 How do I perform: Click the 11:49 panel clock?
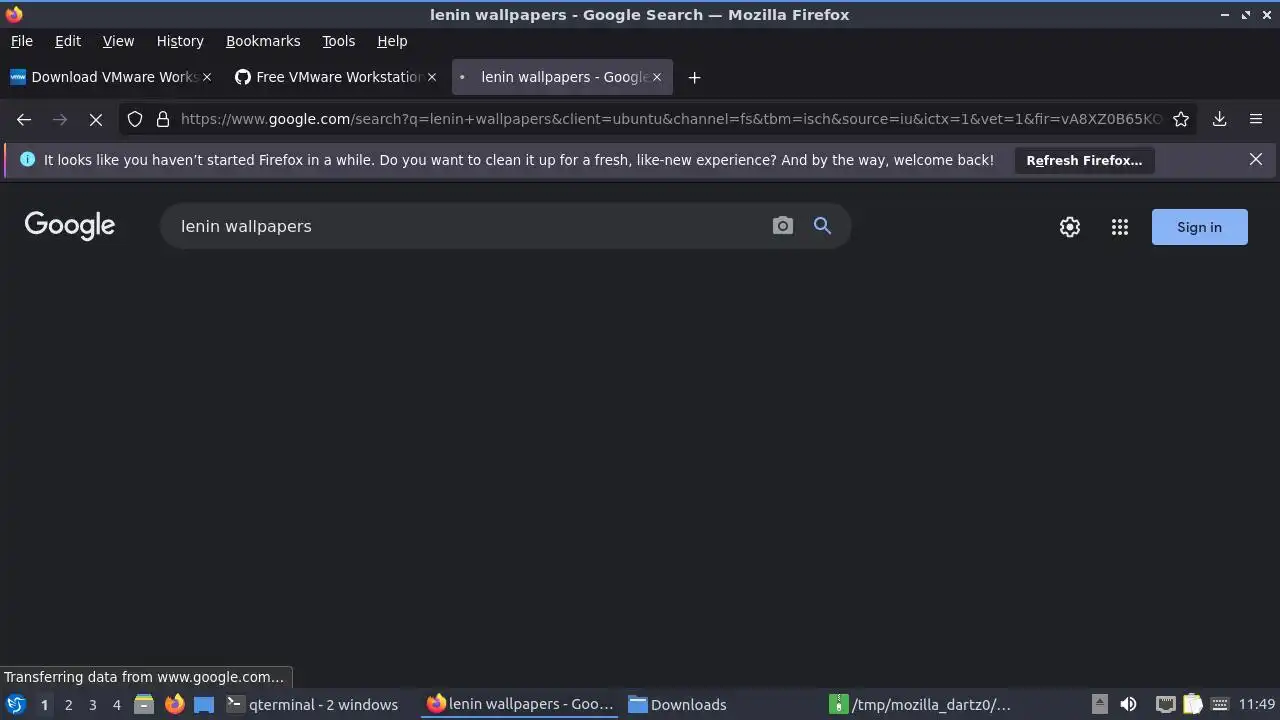point(1257,704)
